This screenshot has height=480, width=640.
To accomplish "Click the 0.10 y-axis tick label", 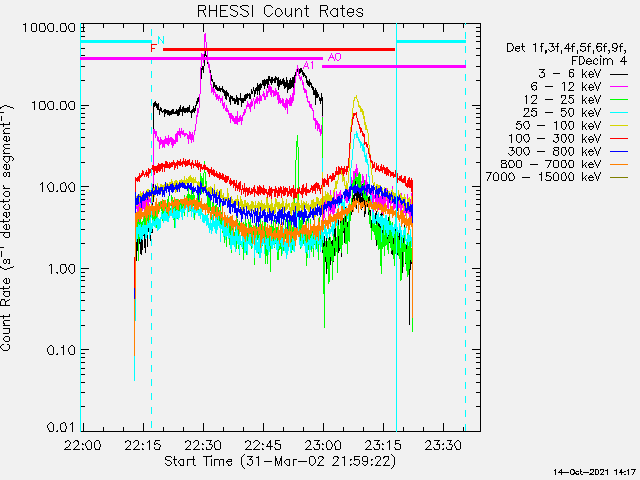I will click(x=62, y=350).
